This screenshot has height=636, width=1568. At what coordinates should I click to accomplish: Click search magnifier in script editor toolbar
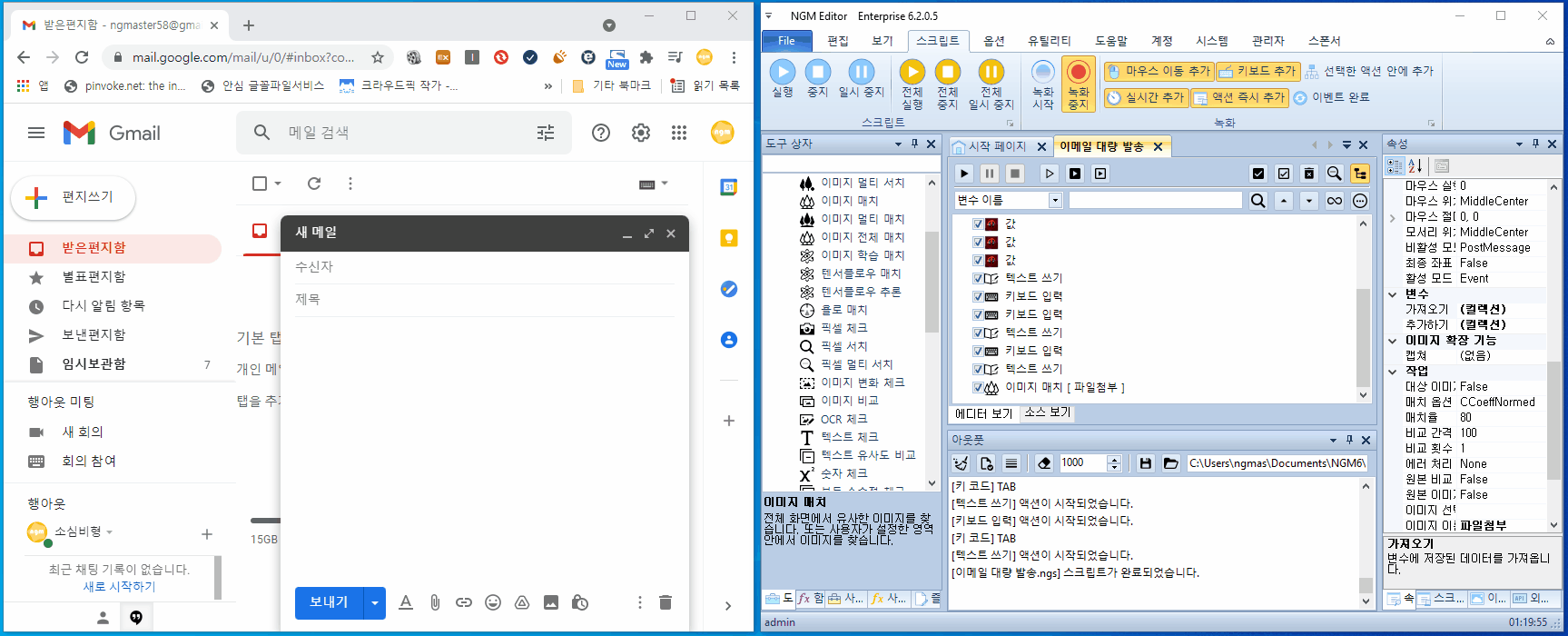(1334, 173)
